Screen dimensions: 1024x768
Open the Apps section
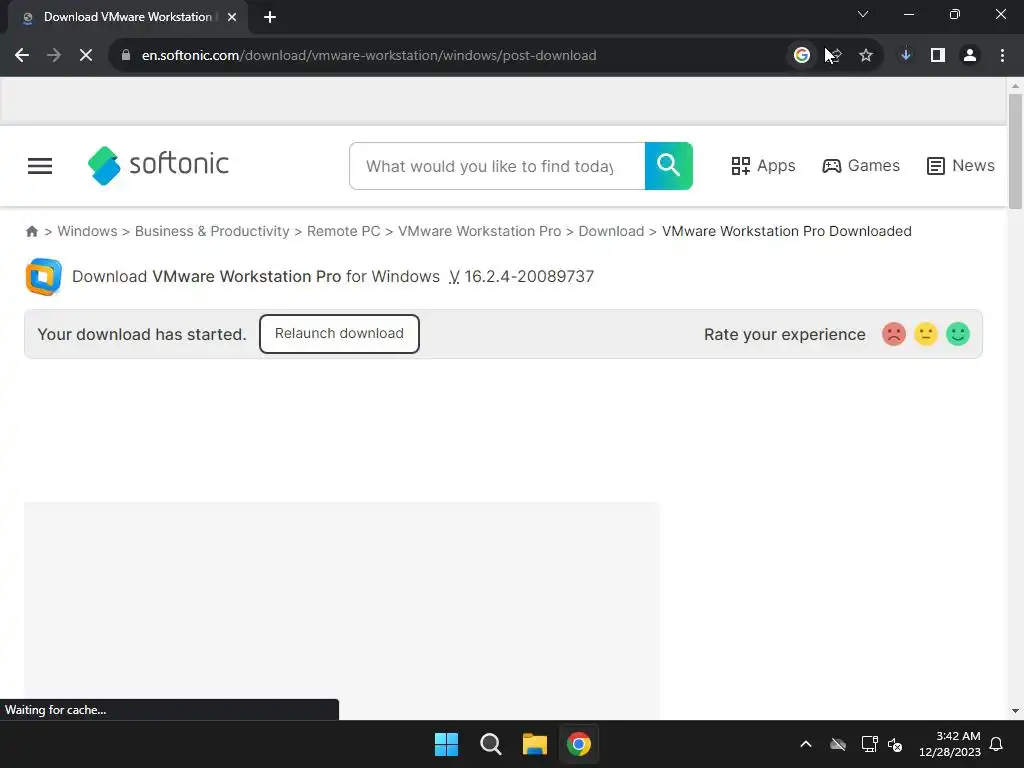coord(763,166)
